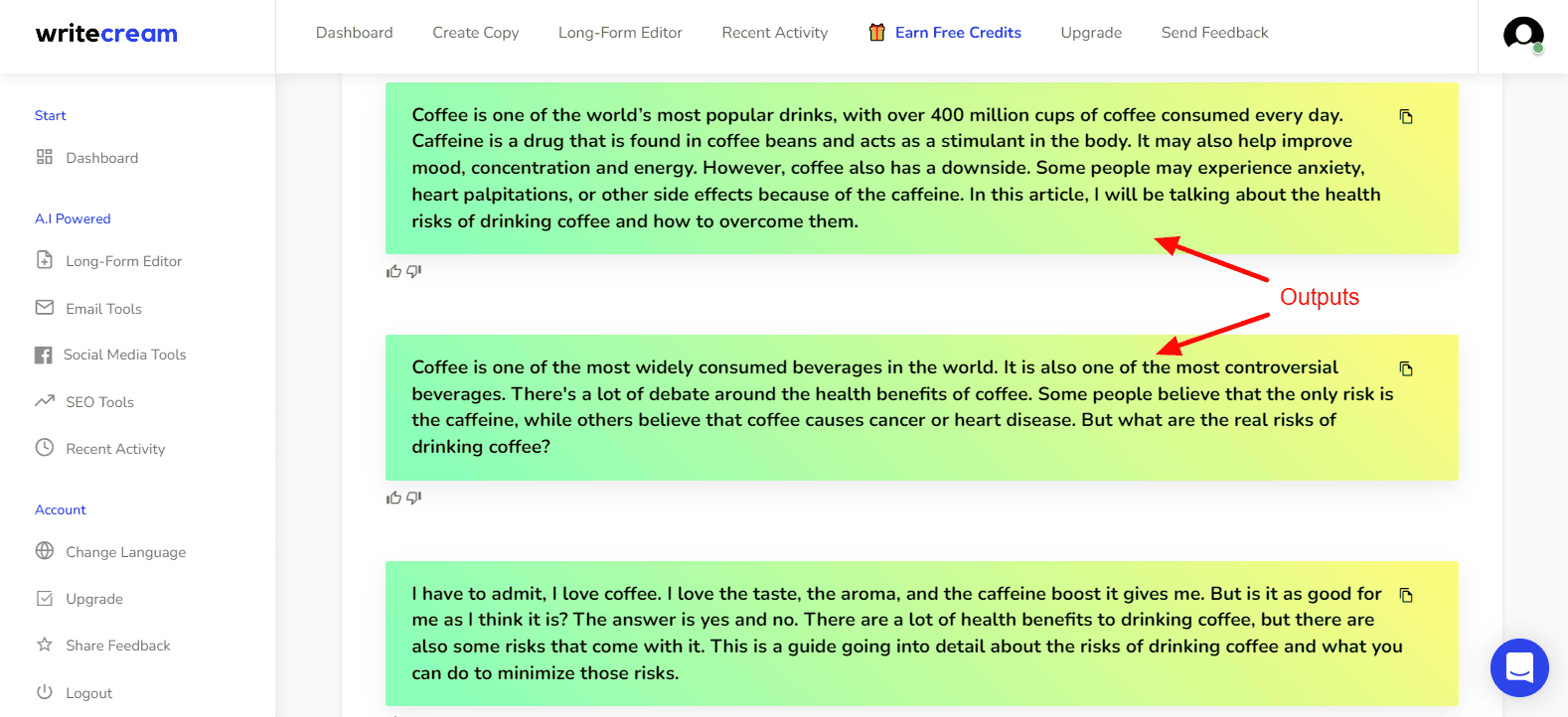Dislike the first output with thumbs down
1568x717 pixels.
coord(414,271)
